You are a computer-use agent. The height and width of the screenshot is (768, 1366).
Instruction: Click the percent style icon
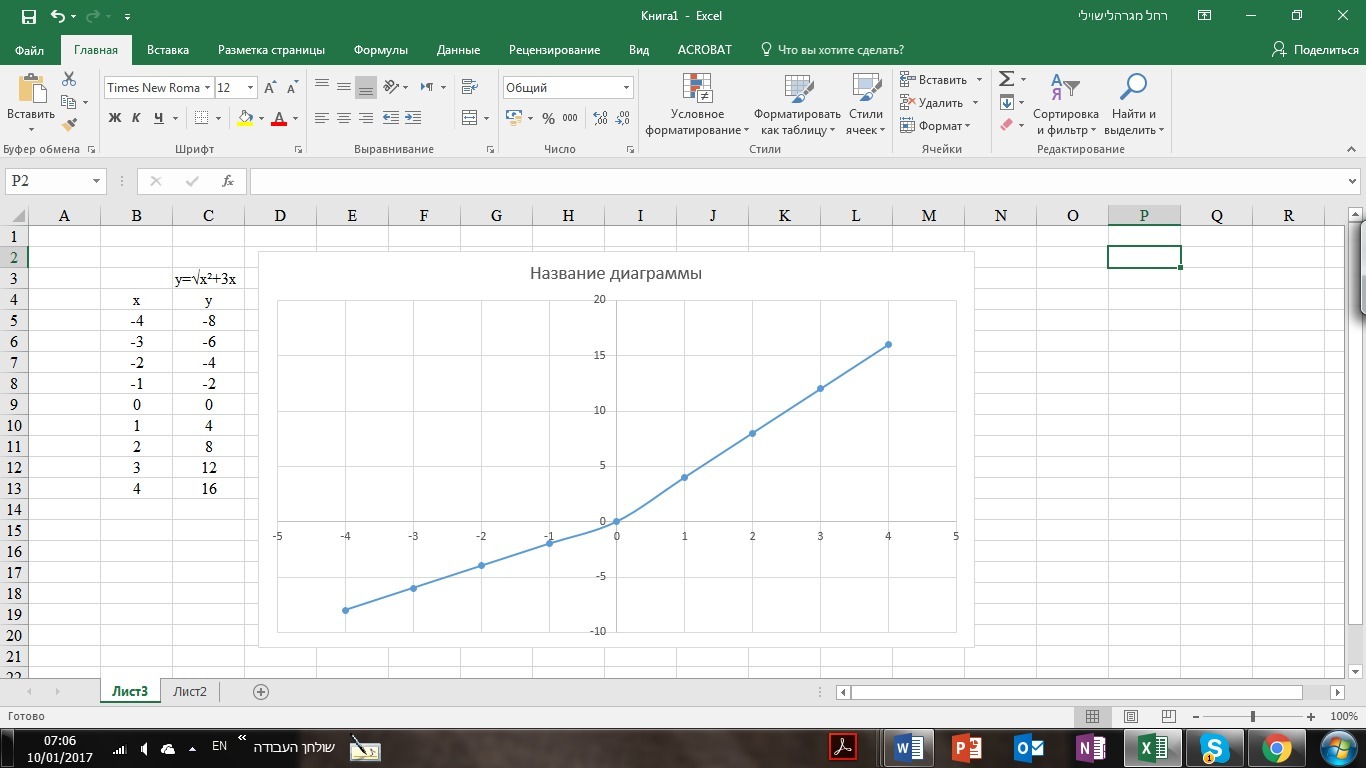[x=548, y=118]
